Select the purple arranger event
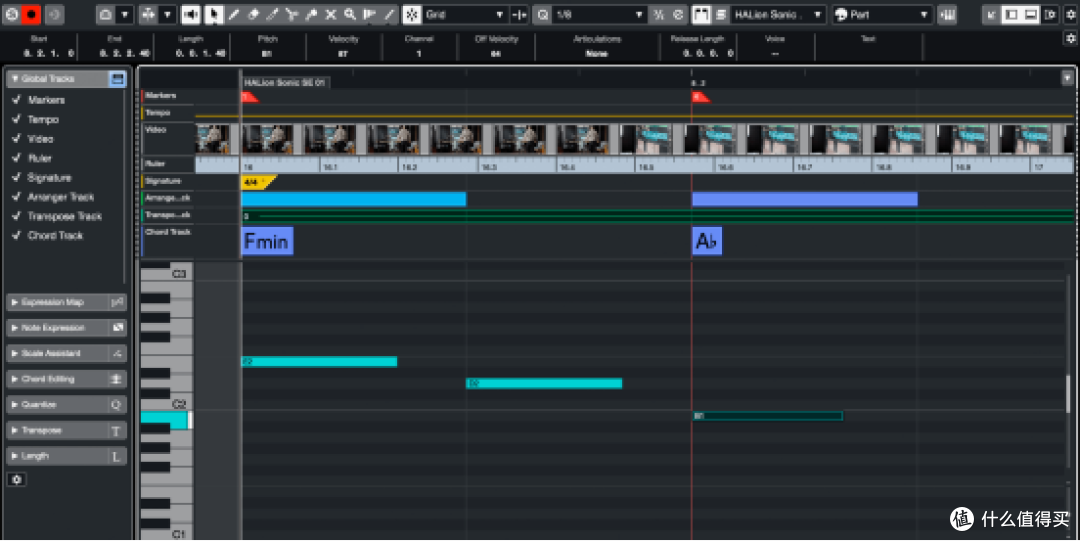This screenshot has width=1080, height=542. pos(804,199)
